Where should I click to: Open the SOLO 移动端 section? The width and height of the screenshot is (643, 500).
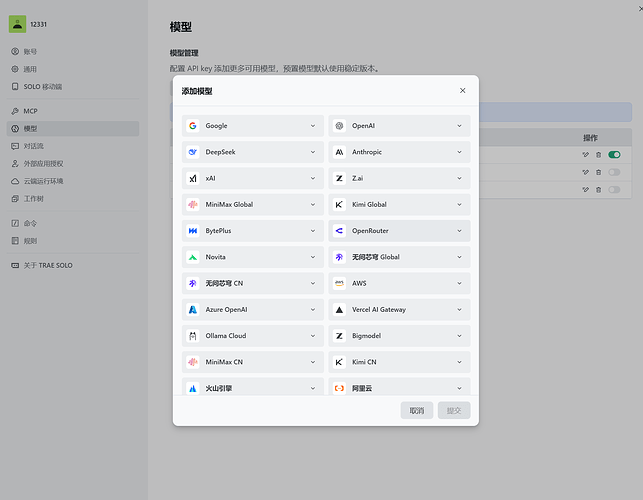point(73,87)
